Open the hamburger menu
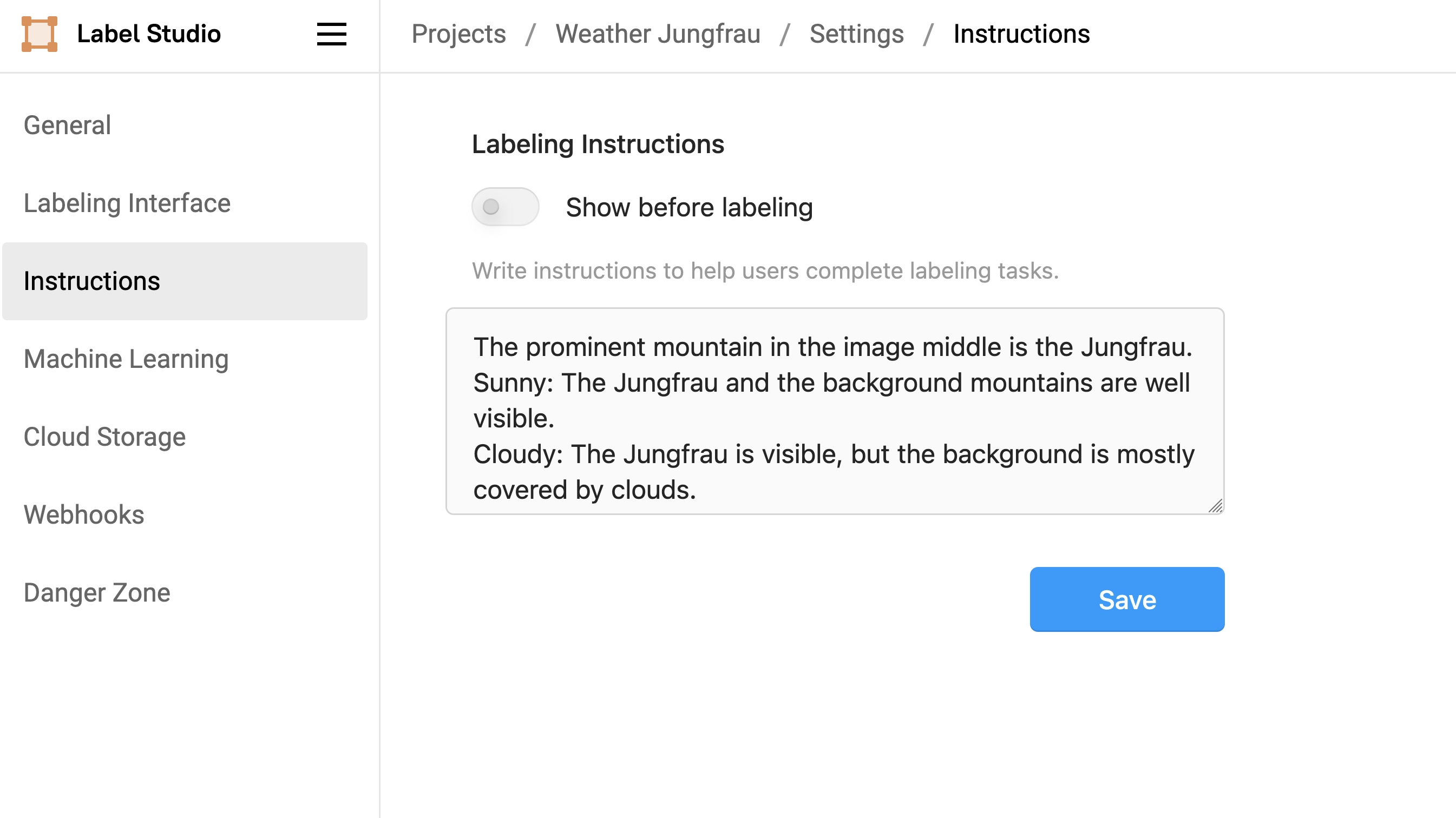 (x=331, y=34)
